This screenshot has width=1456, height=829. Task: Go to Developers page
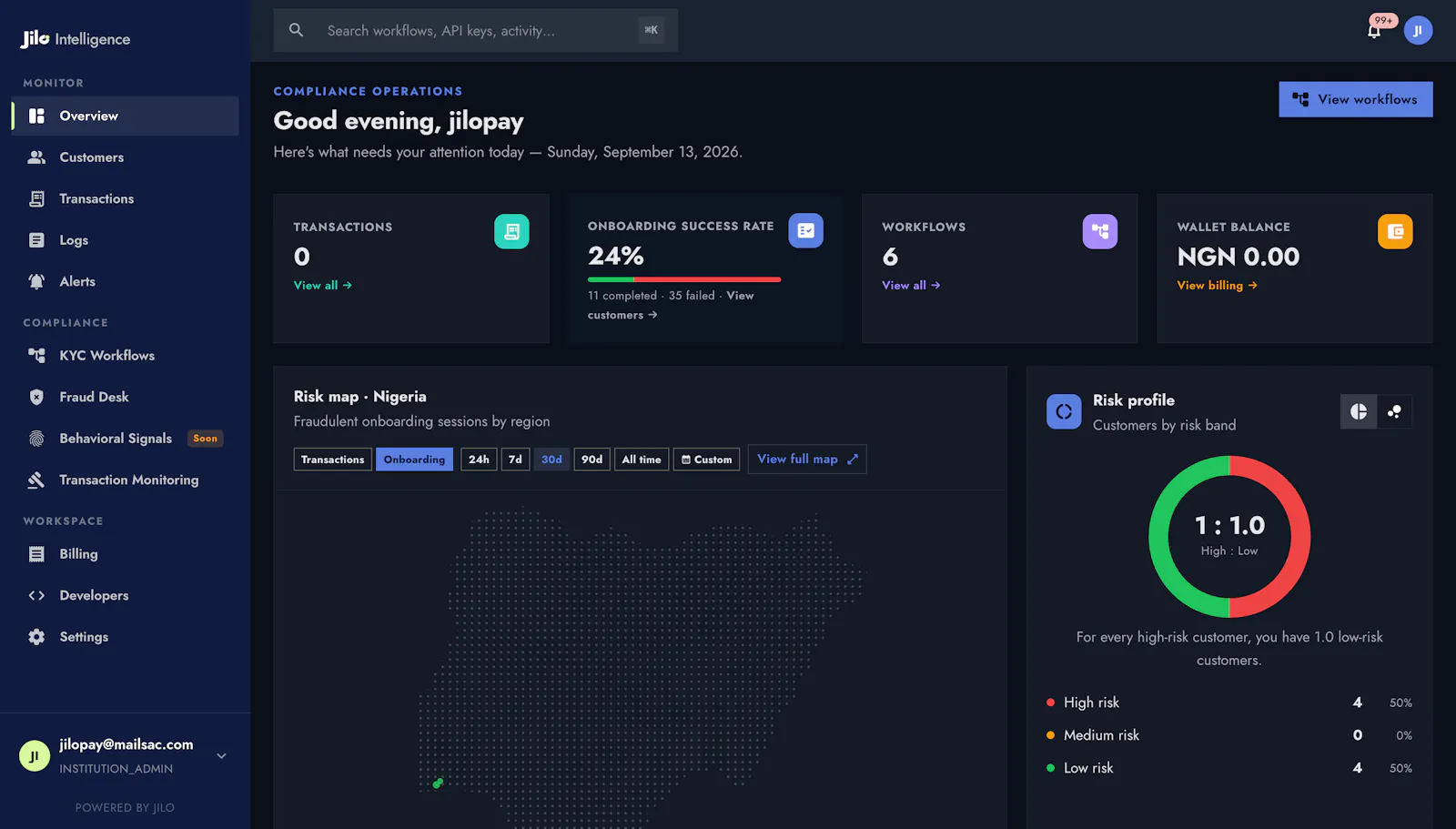(126, 595)
